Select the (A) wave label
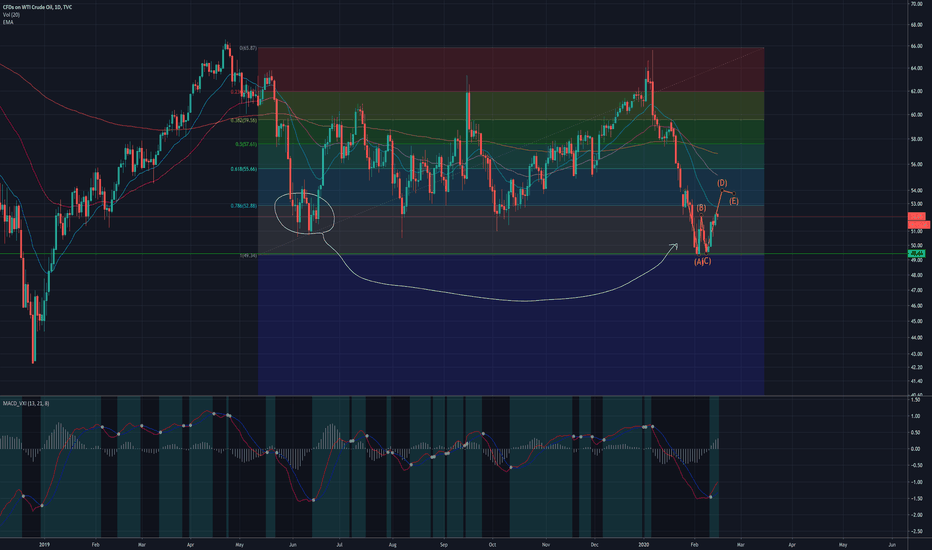 698,262
